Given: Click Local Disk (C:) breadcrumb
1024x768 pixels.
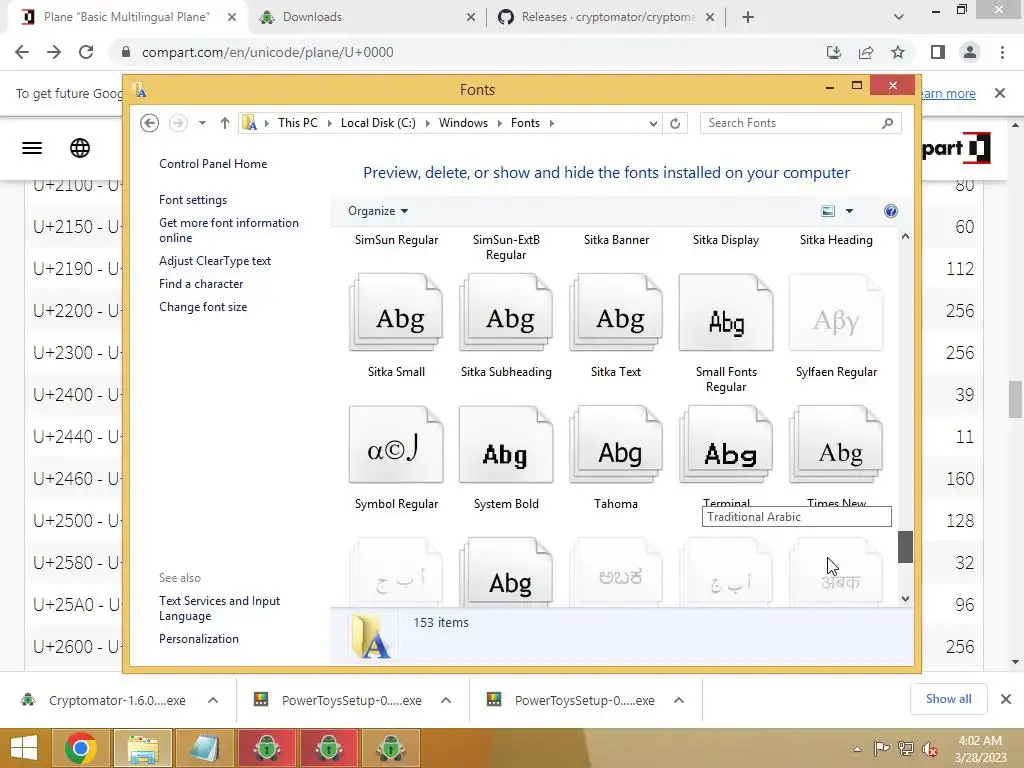Looking at the screenshot, I should click(378, 123).
